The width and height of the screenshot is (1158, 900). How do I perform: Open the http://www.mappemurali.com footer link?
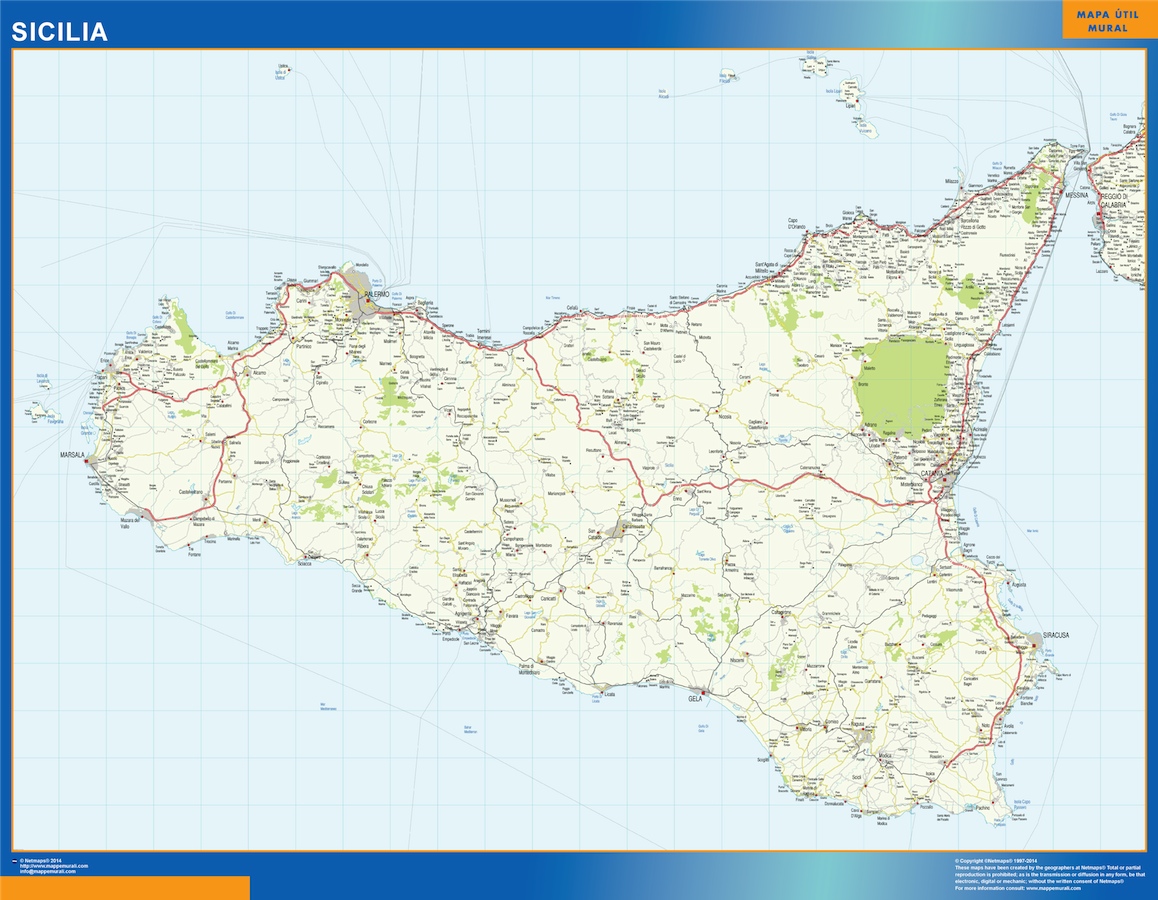pyautogui.click(x=54, y=866)
